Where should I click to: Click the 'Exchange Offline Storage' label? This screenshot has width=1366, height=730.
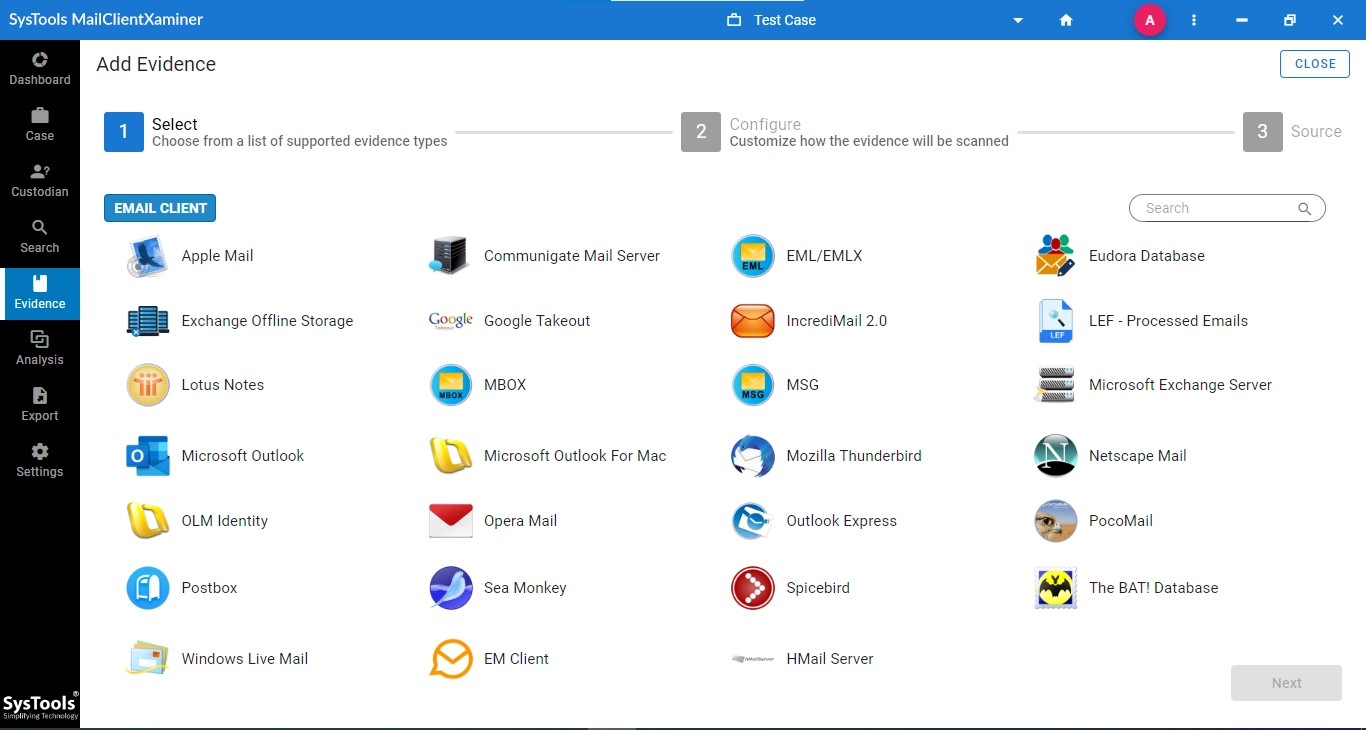267,321
